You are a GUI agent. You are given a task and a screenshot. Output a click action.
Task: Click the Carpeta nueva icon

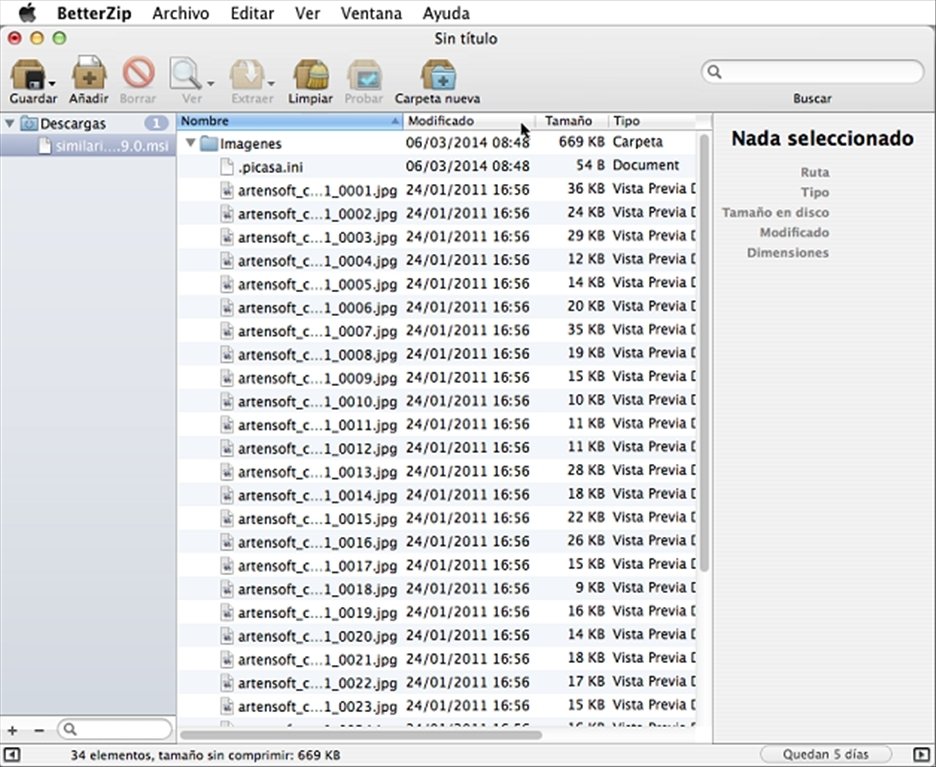pyautogui.click(x=438, y=74)
